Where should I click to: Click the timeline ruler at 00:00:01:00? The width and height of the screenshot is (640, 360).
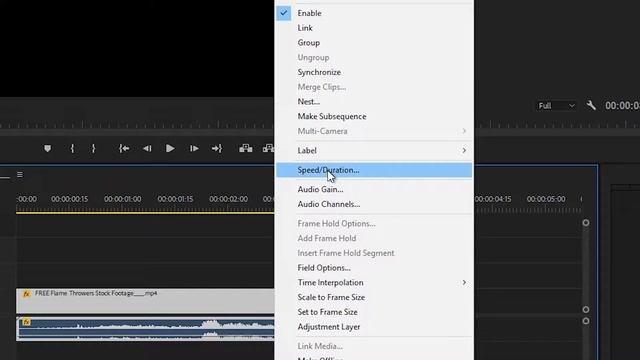click(122, 199)
